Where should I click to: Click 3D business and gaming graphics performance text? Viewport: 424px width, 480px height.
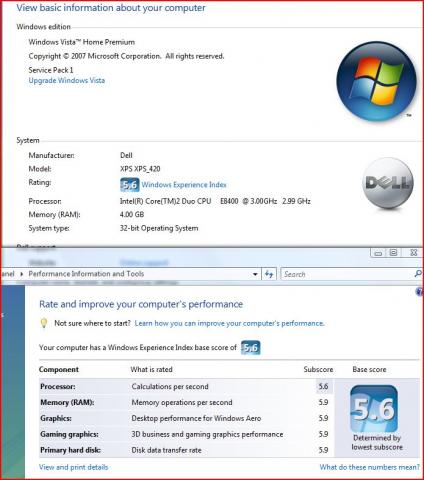click(207, 434)
